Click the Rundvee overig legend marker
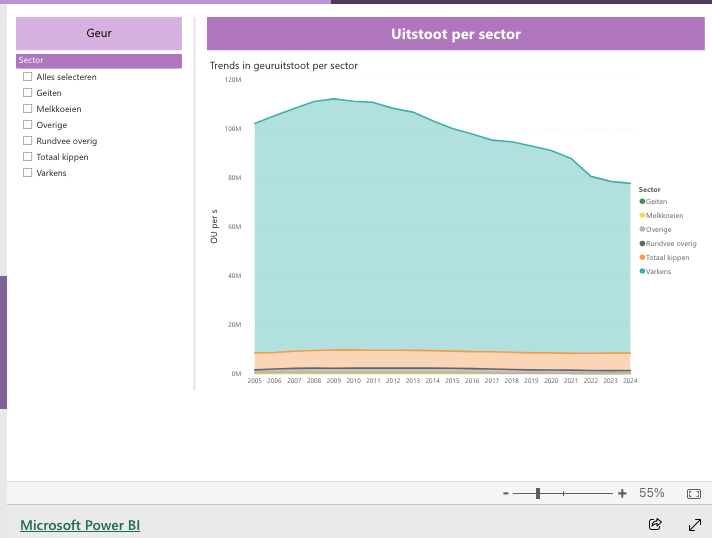This screenshot has width=712, height=538. tap(642, 244)
